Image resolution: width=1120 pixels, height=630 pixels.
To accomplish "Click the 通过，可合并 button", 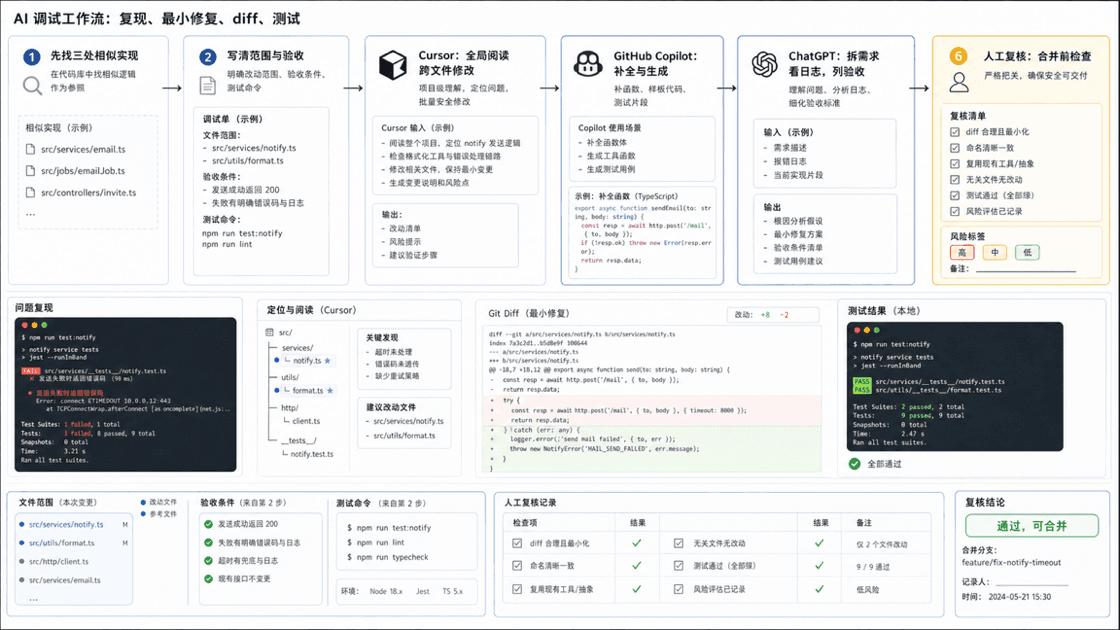I will (1031, 526).
